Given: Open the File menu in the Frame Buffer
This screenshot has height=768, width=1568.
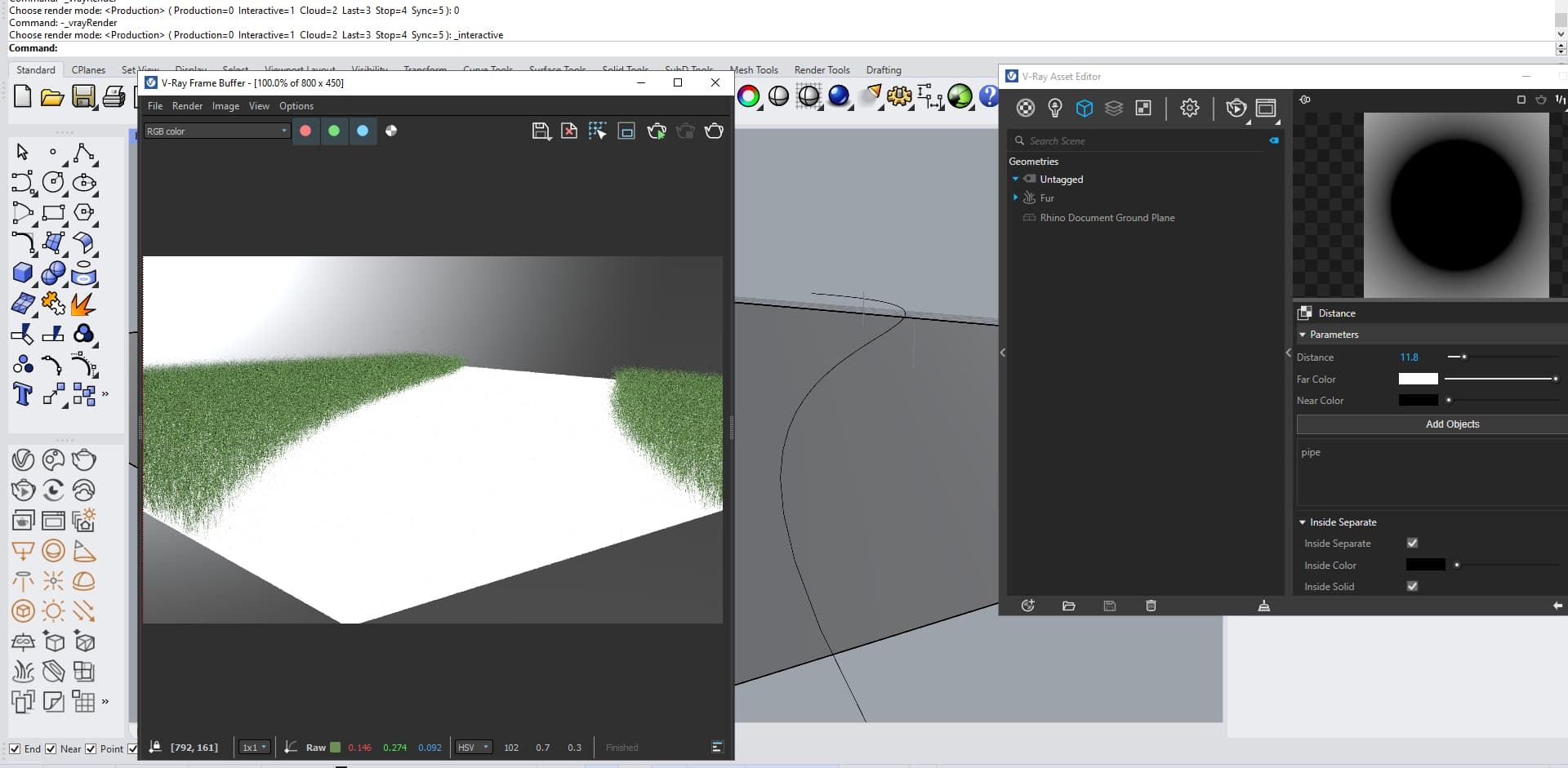Looking at the screenshot, I should point(155,106).
